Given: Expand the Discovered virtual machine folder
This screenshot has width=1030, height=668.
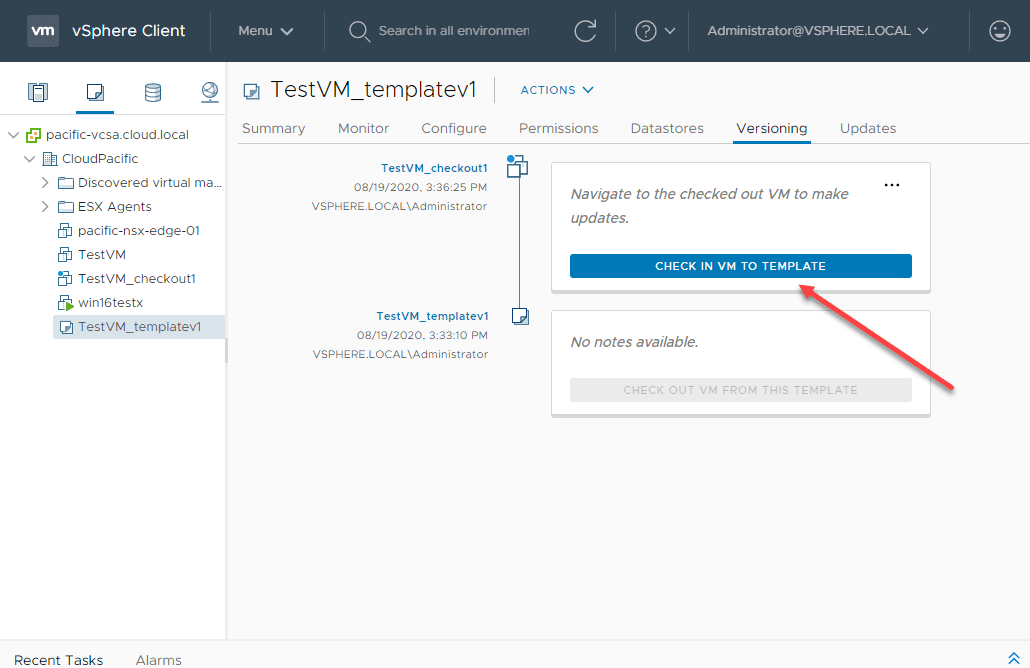Looking at the screenshot, I should click(45, 183).
